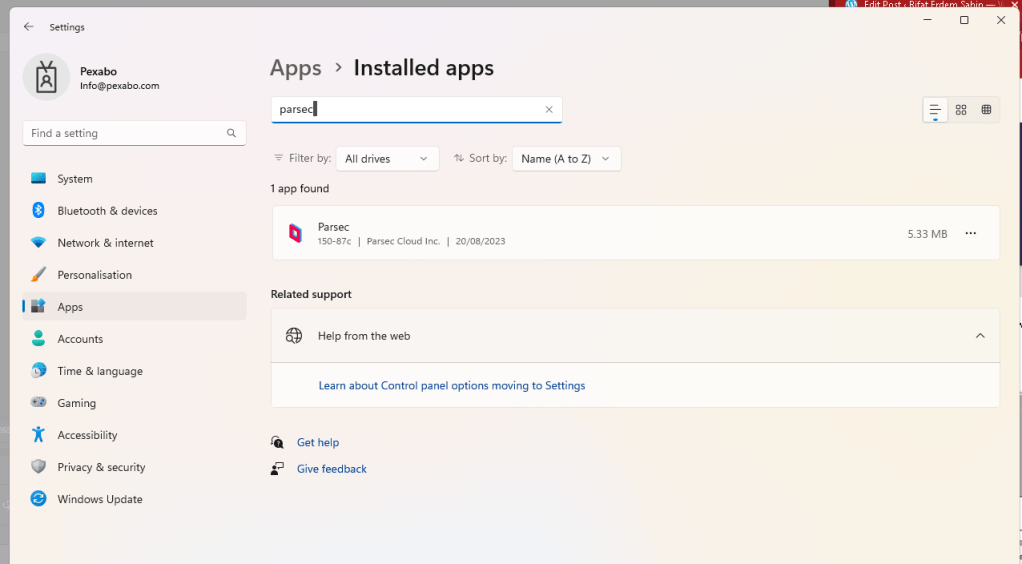Viewport: 1022px width, 564px height.
Task: Open Privacy & security settings
Action: [134, 466]
